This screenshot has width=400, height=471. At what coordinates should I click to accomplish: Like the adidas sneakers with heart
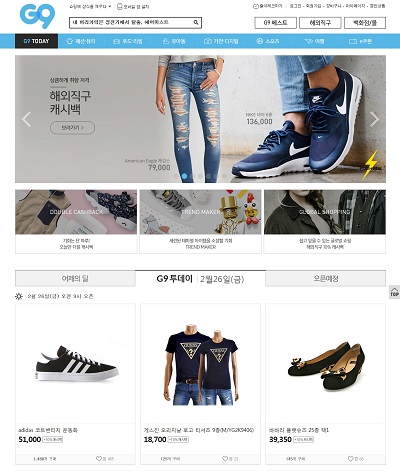click(x=99, y=459)
